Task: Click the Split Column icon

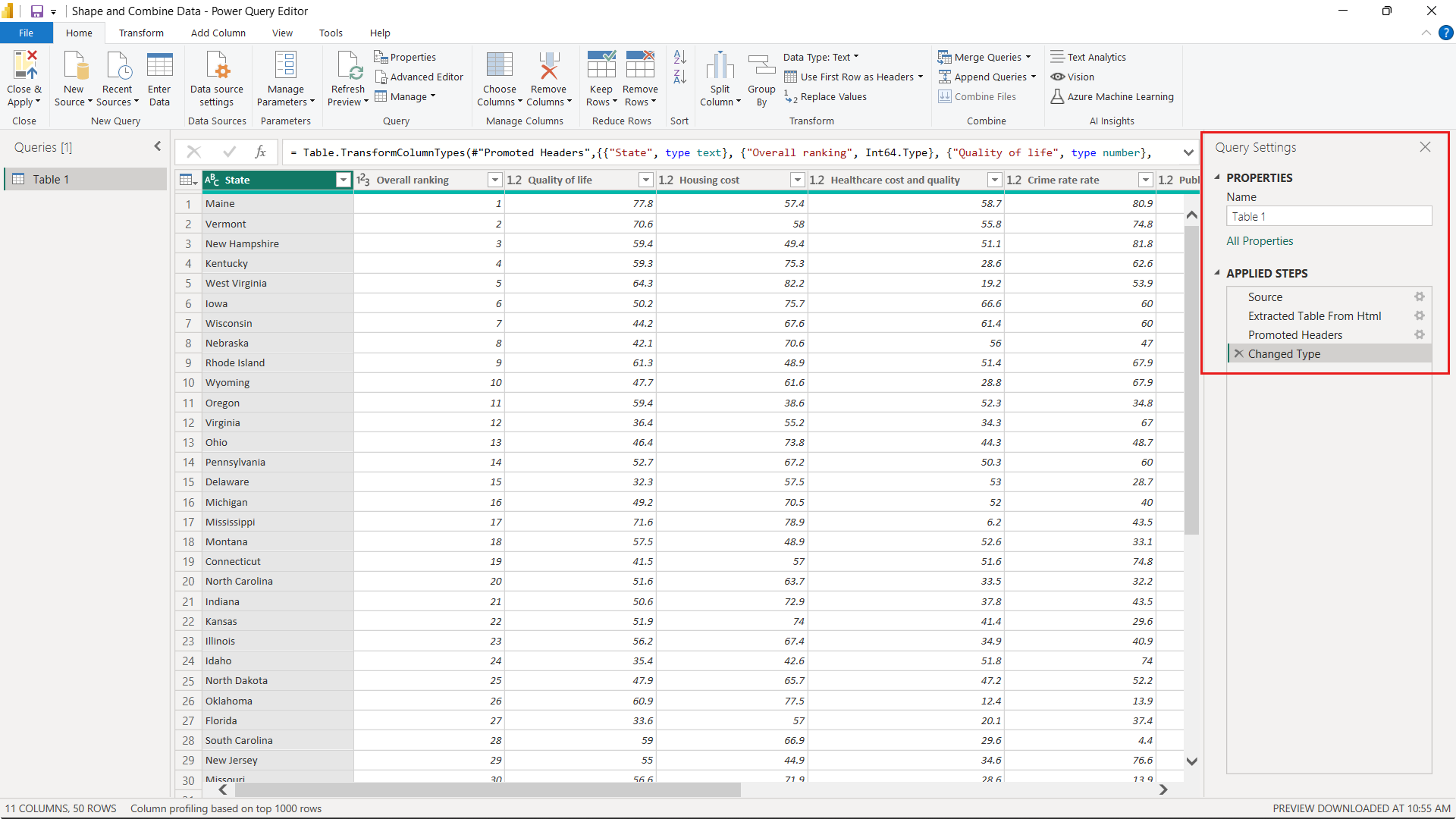Action: [720, 65]
